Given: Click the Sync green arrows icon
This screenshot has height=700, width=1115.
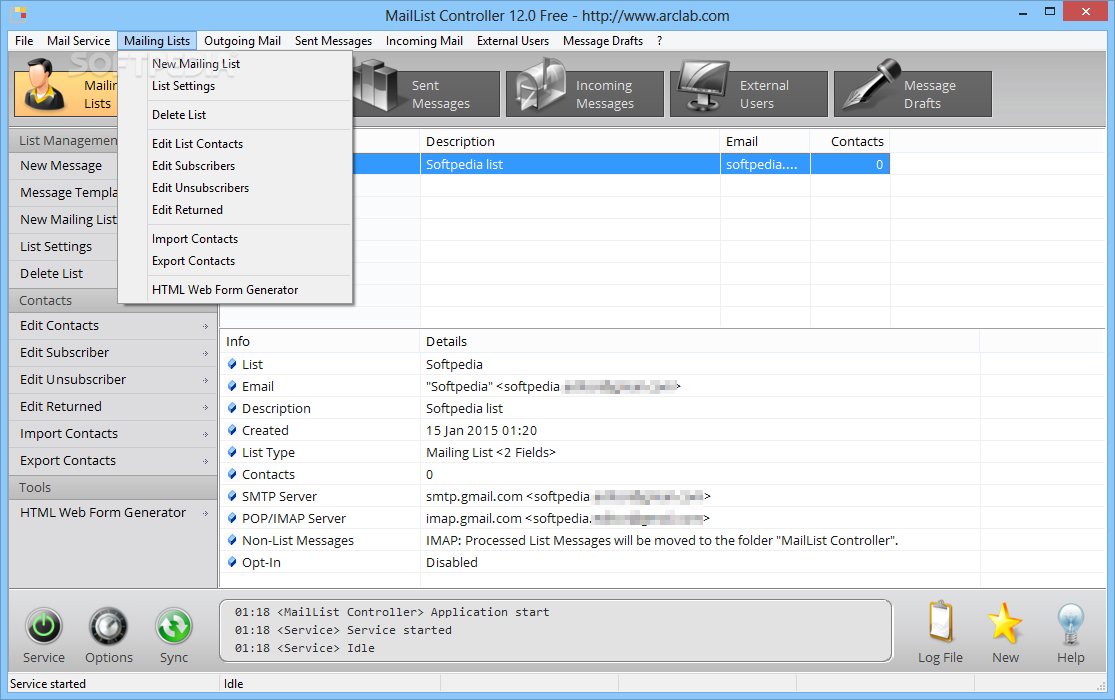Looking at the screenshot, I should coord(174,627).
